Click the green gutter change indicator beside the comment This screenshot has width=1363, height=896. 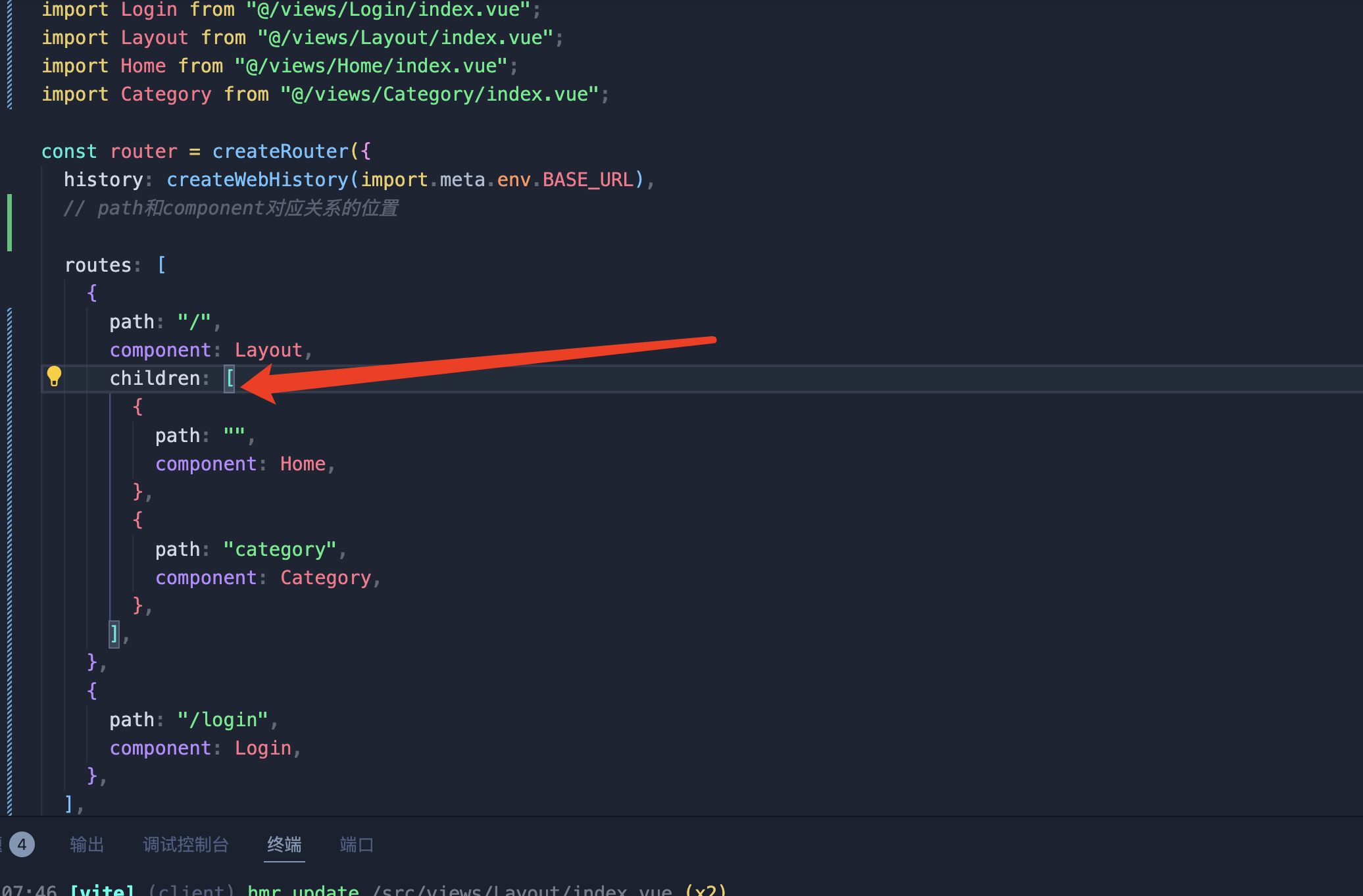(9, 222)
